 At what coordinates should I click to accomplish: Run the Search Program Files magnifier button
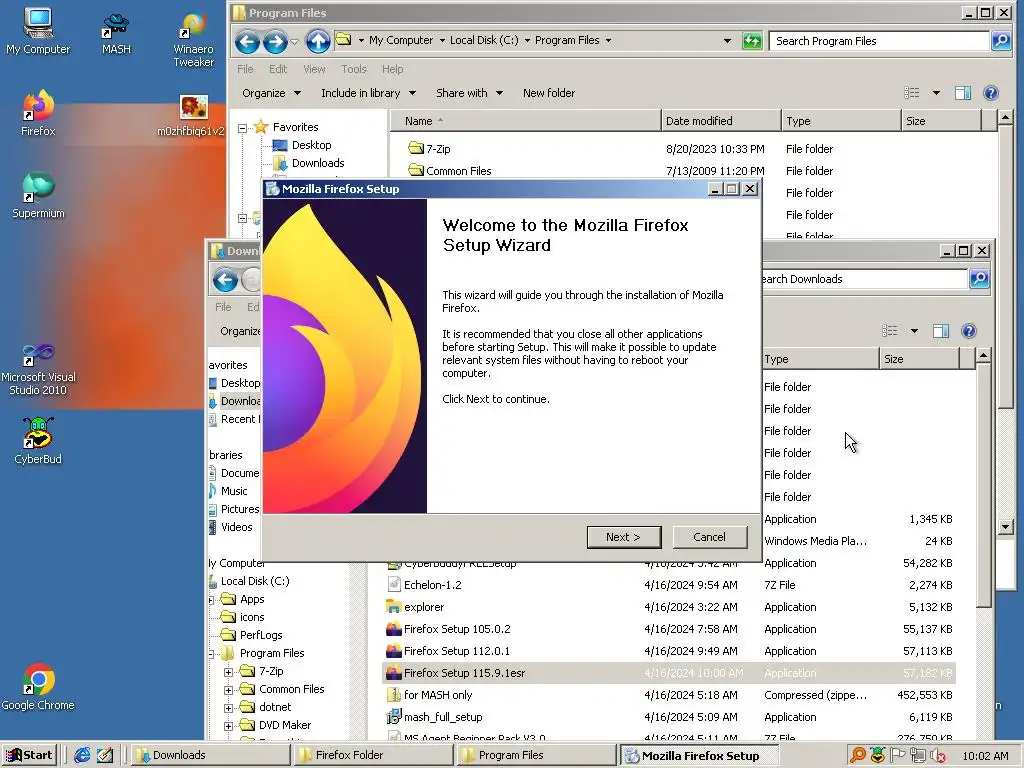(1000, 40)
